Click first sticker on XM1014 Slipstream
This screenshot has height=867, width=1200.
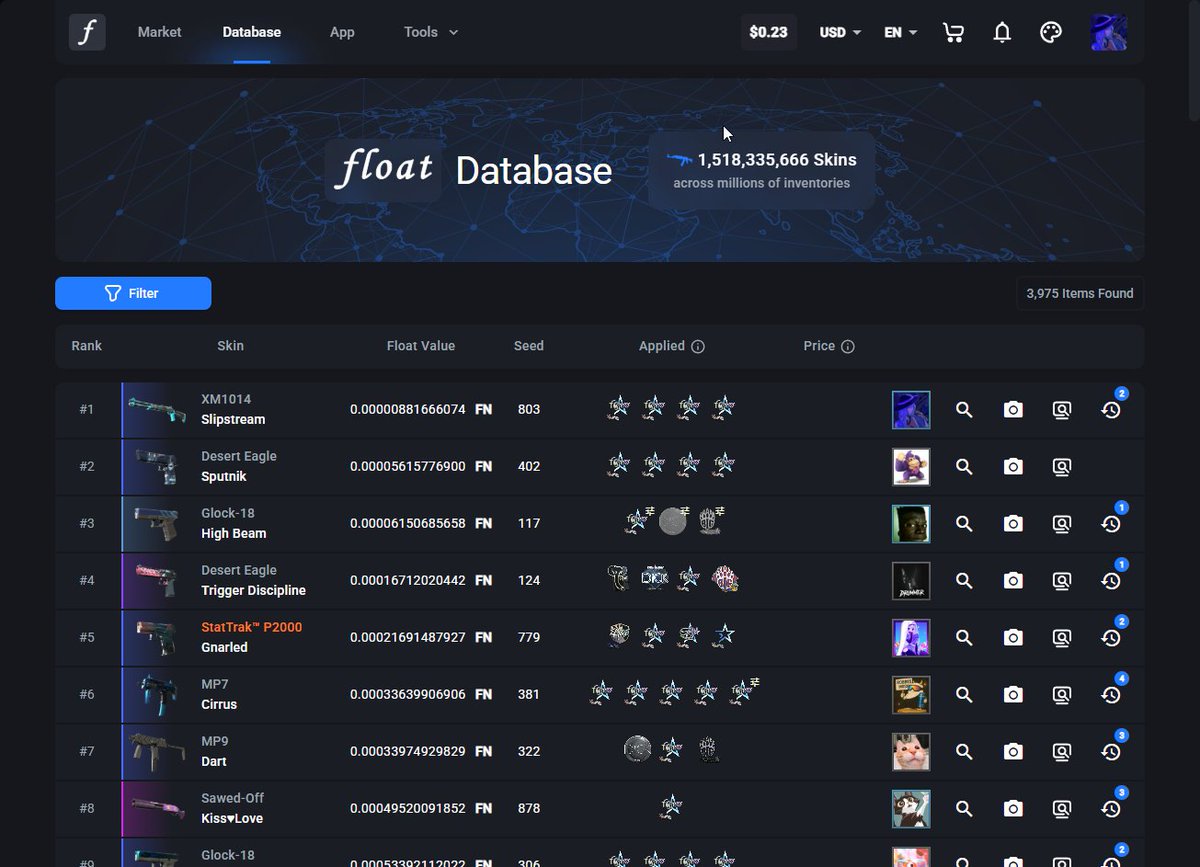pyautogui.click(x=619, y=409)
